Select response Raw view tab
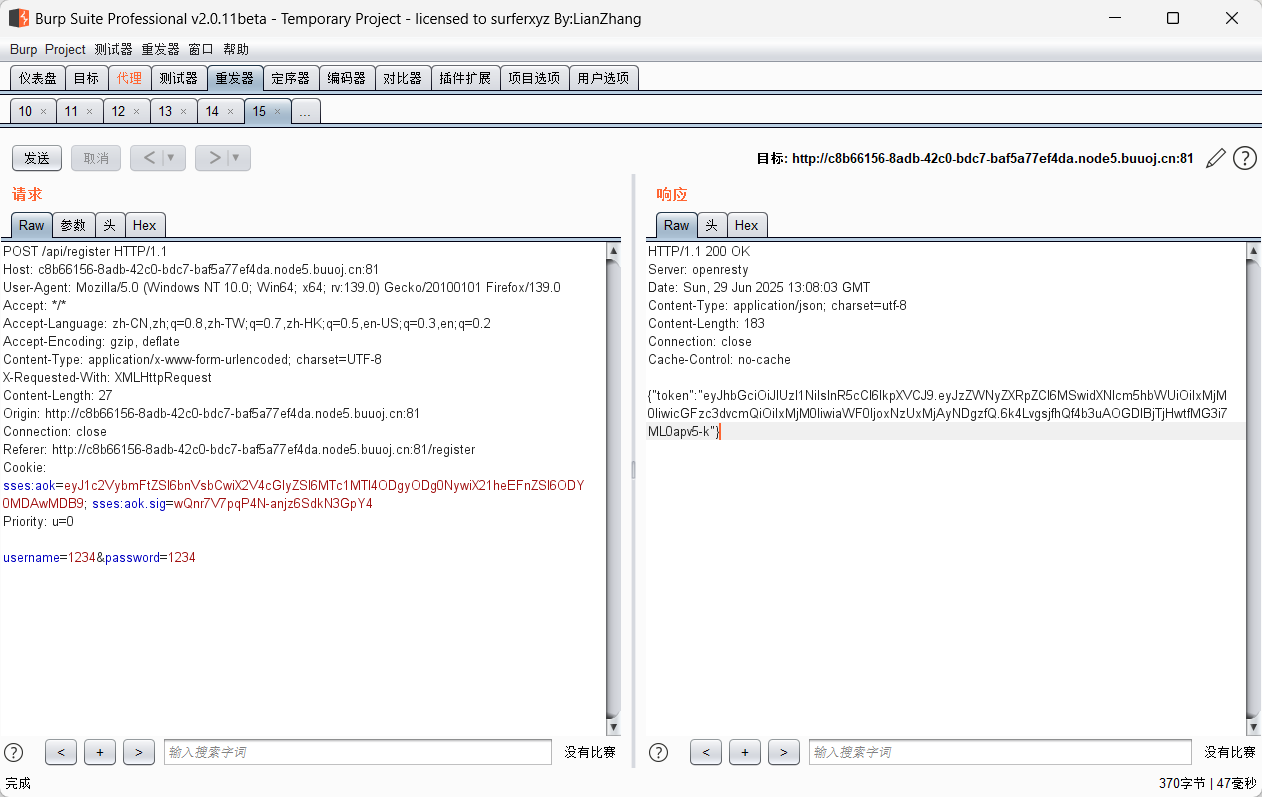 click(x=677, y=225)
